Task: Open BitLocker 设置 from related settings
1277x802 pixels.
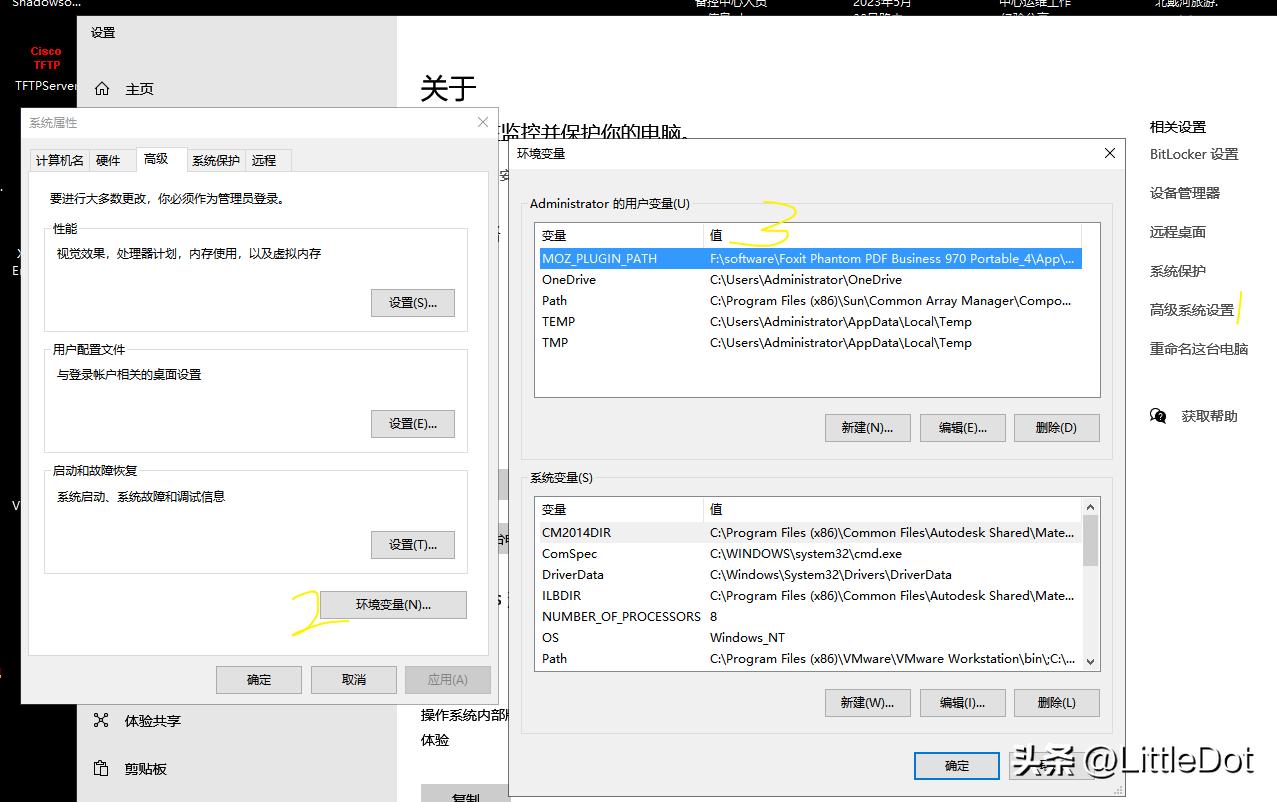Action: pos(1196,153)
